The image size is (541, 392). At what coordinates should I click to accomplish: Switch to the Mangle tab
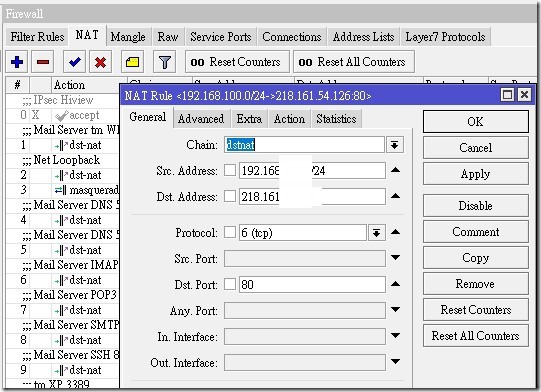[x=128, y=37]
